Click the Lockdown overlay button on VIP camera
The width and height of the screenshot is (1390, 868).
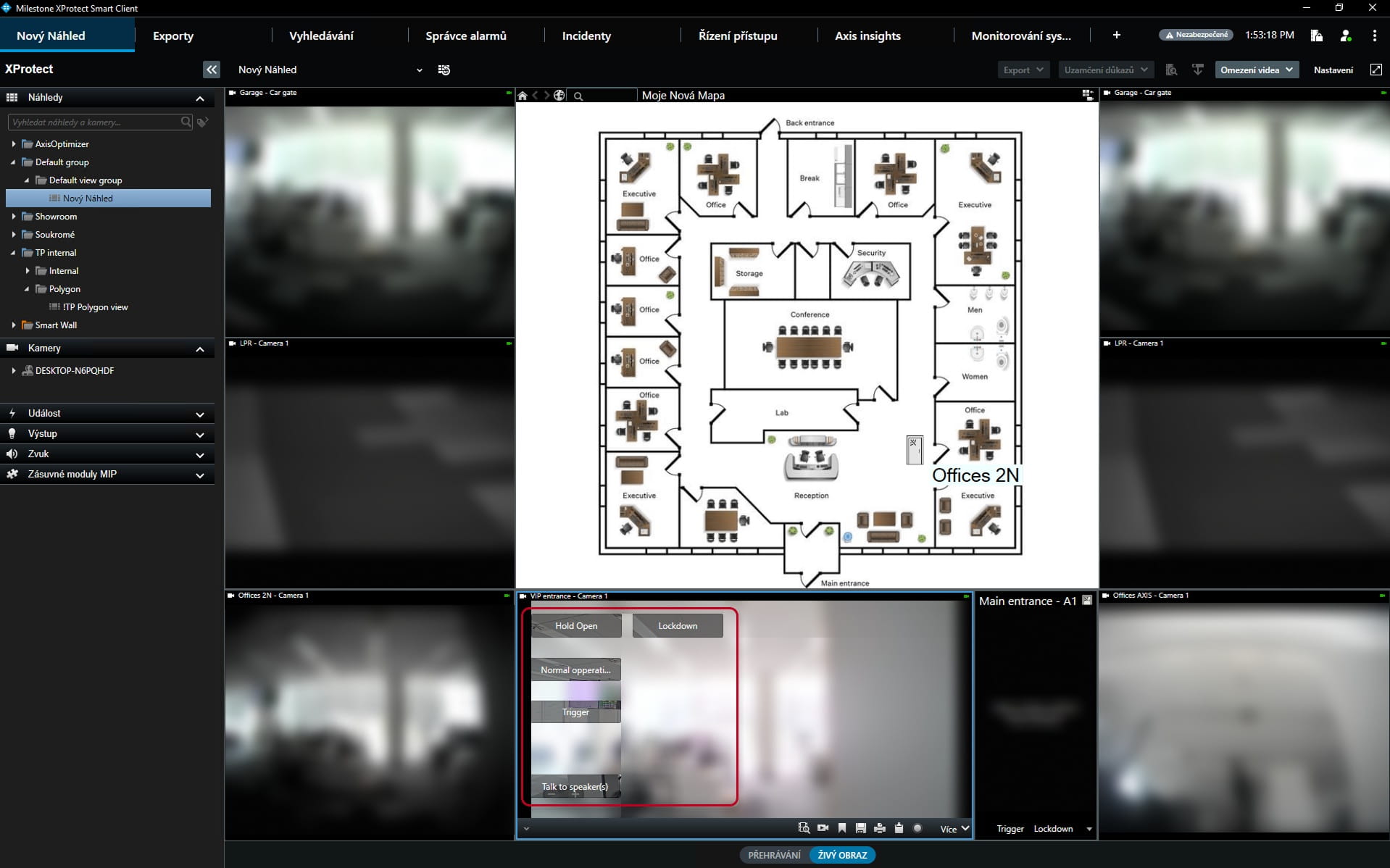pos(678,626)
